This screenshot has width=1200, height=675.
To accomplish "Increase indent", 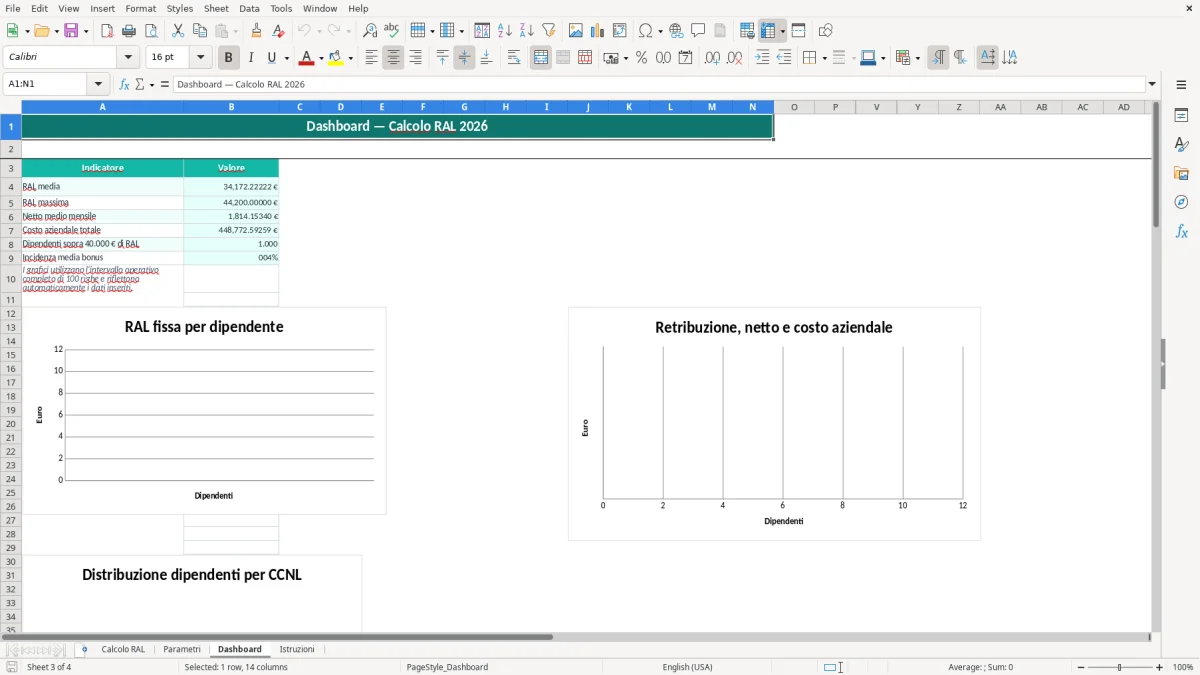I will 762,58.
